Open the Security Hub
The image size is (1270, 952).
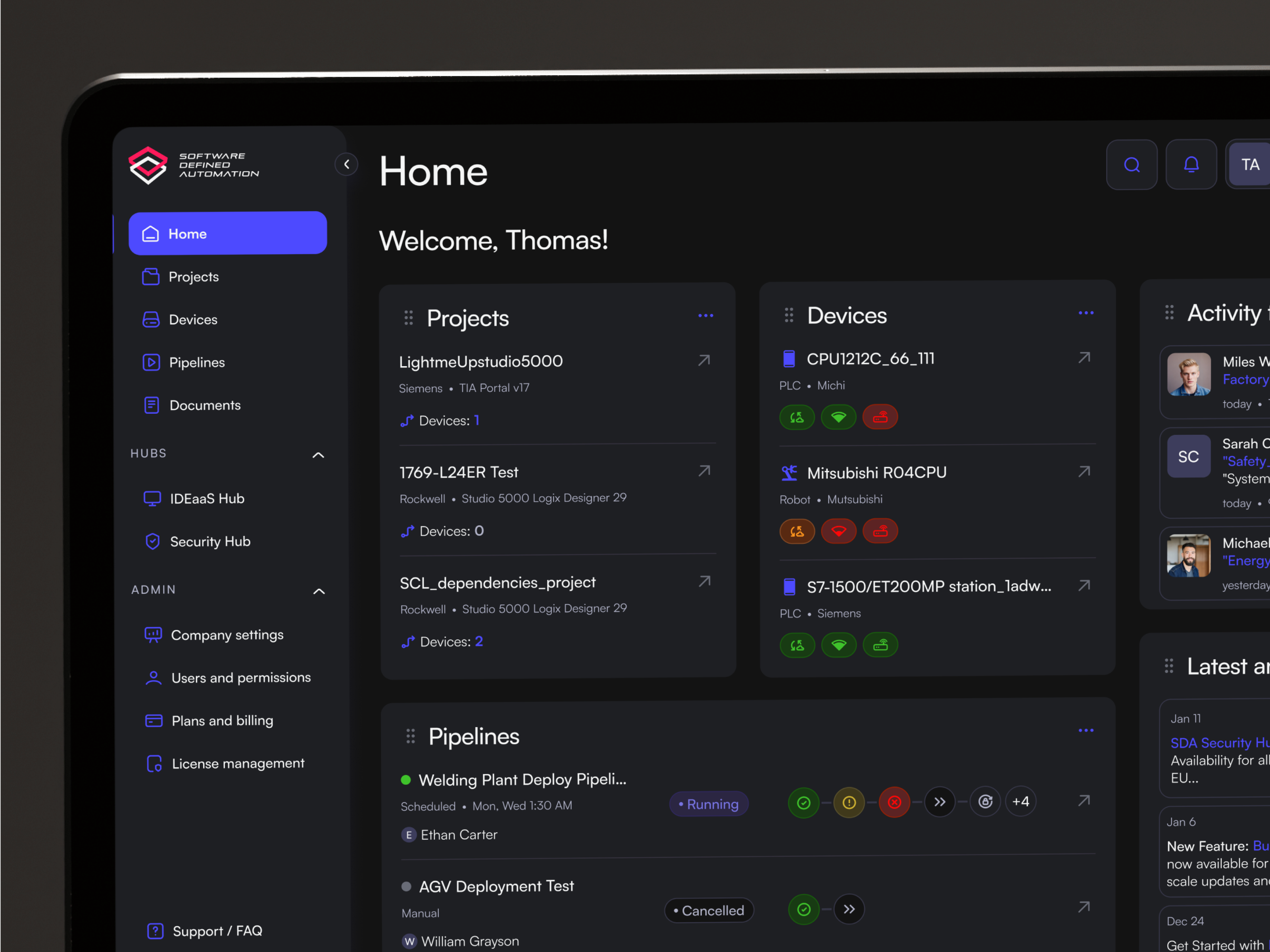coord(210,541)
